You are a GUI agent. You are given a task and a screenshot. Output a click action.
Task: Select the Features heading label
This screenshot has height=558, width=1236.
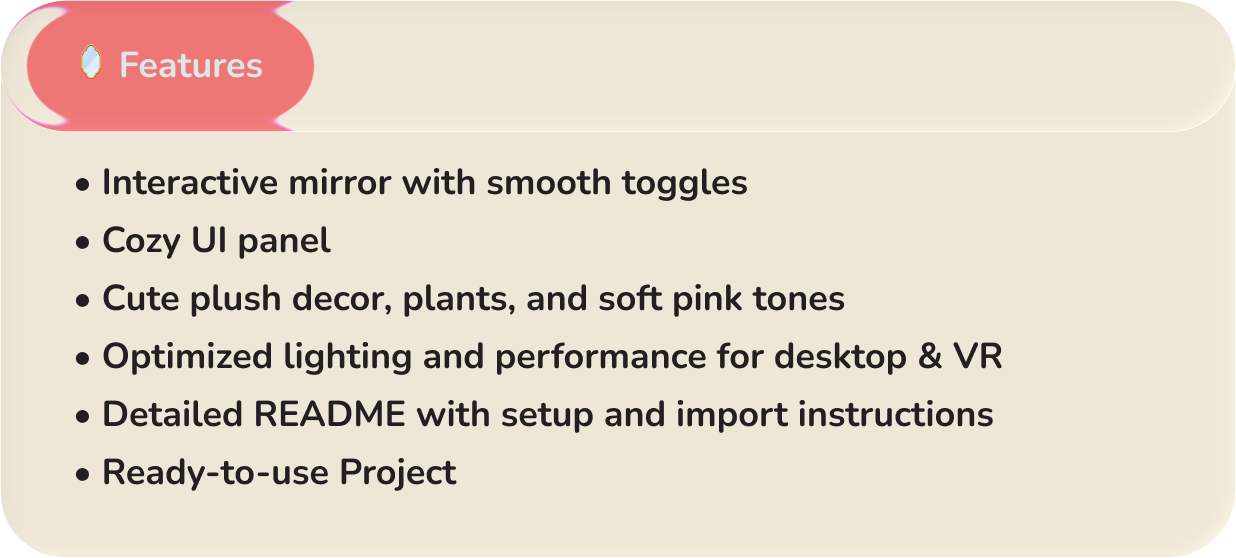[191, 66]
